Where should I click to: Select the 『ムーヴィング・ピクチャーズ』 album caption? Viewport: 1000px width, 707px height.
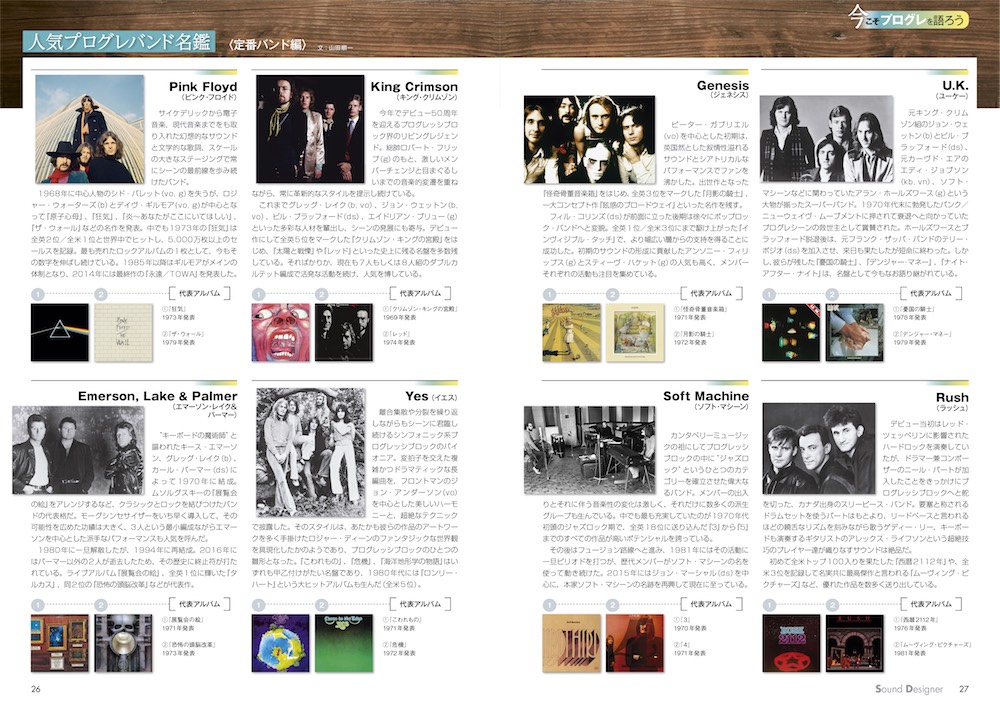pyautogui.click(x=932, y=648)
